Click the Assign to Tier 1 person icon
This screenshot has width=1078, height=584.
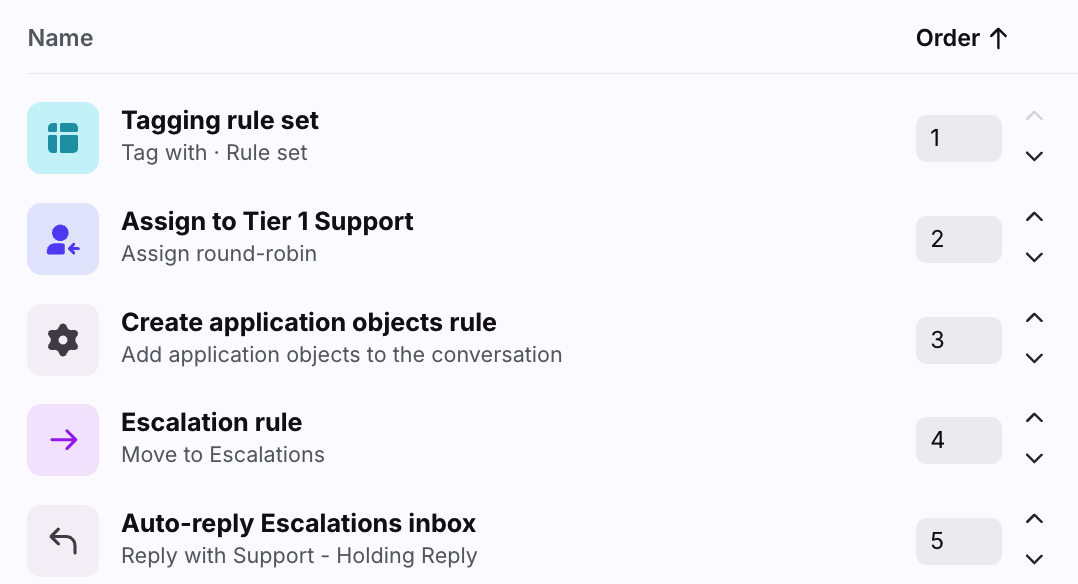(x=63, y=239)
